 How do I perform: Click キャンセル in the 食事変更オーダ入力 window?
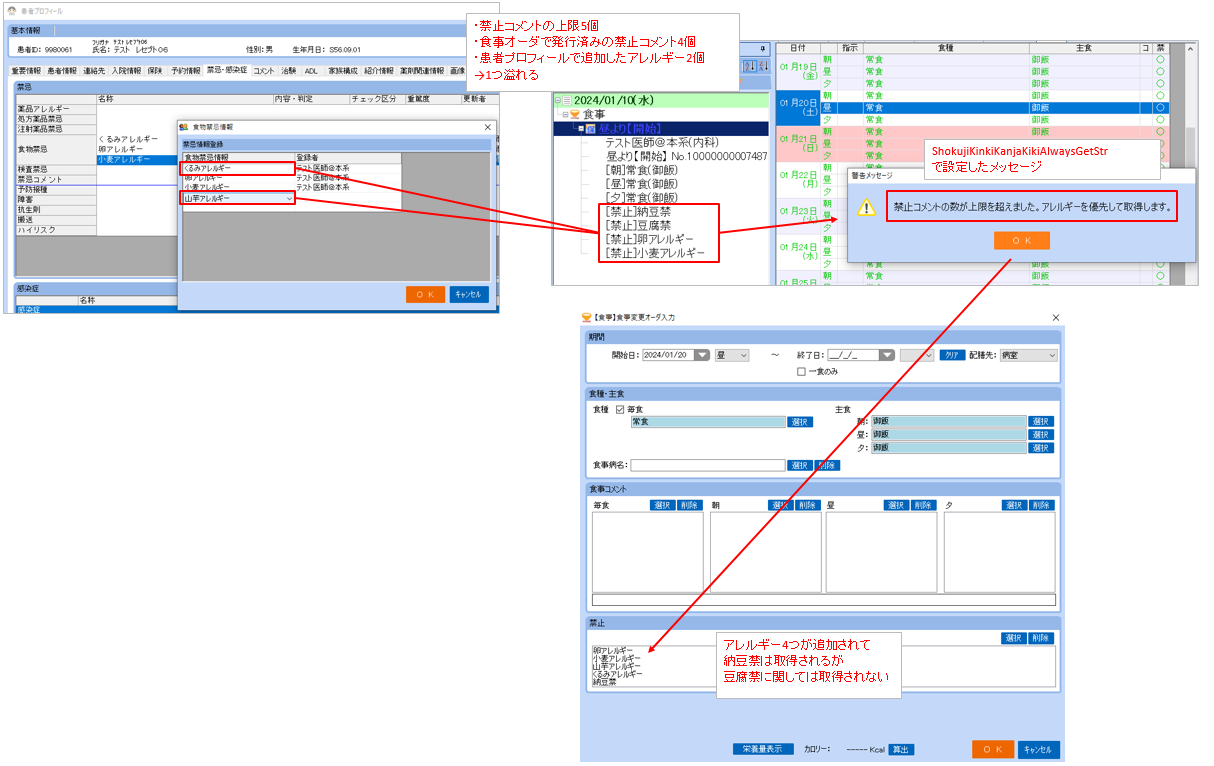pyautogui.click(x=1038, y=749)
